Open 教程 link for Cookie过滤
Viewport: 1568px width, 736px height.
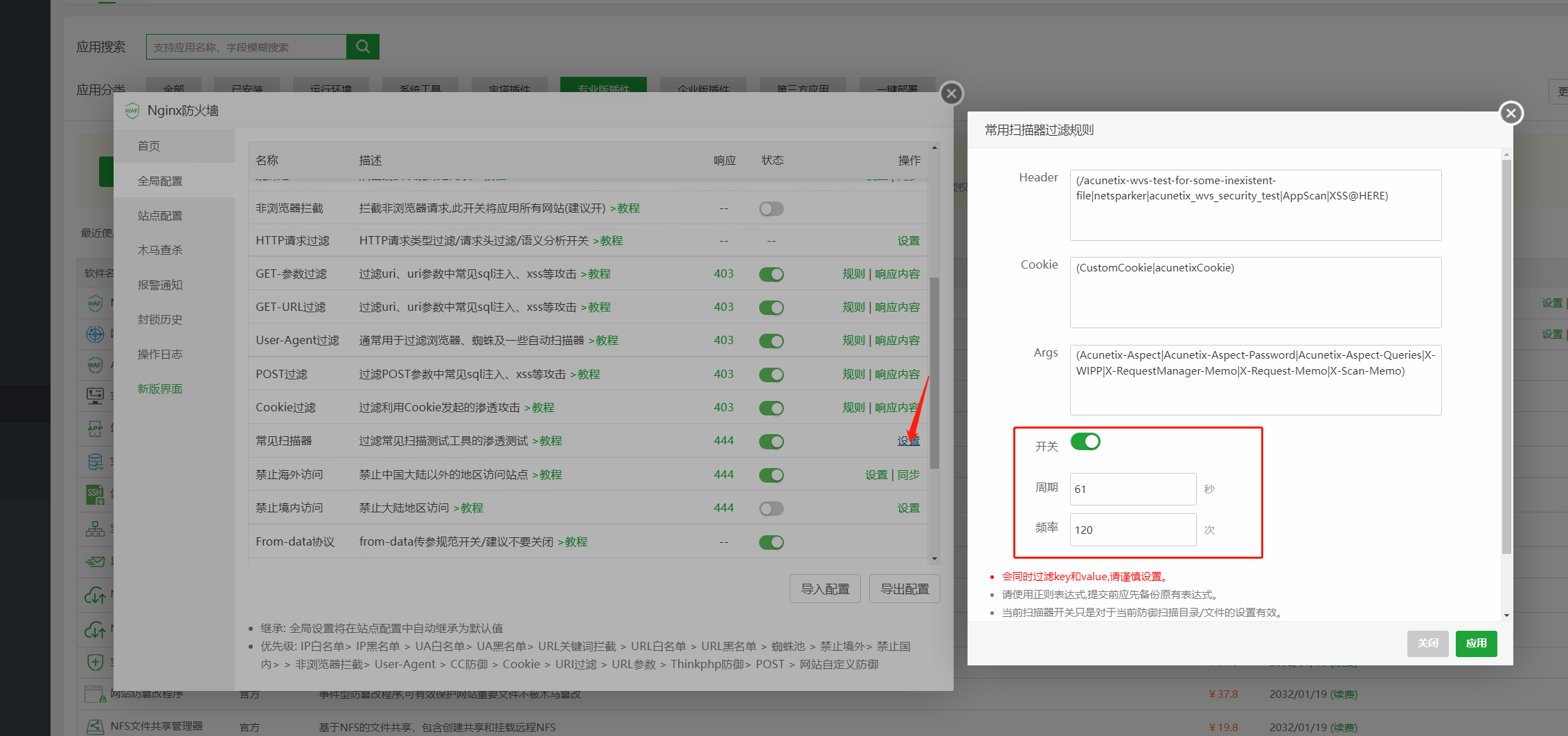[x=540, y=407]
